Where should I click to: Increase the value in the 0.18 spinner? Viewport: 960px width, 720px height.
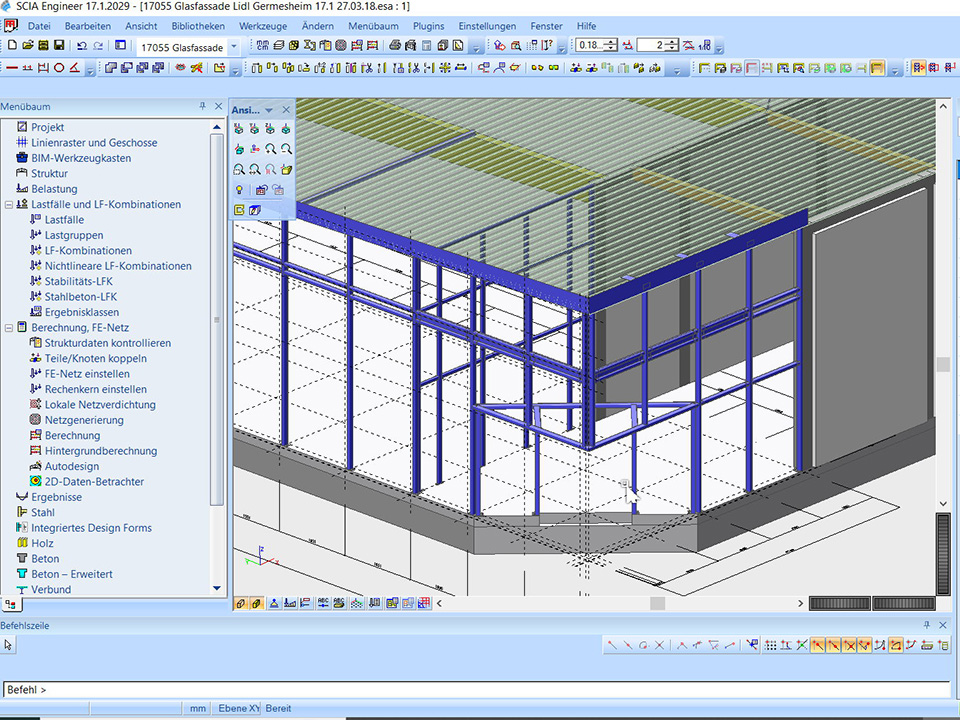coord(611,42)
